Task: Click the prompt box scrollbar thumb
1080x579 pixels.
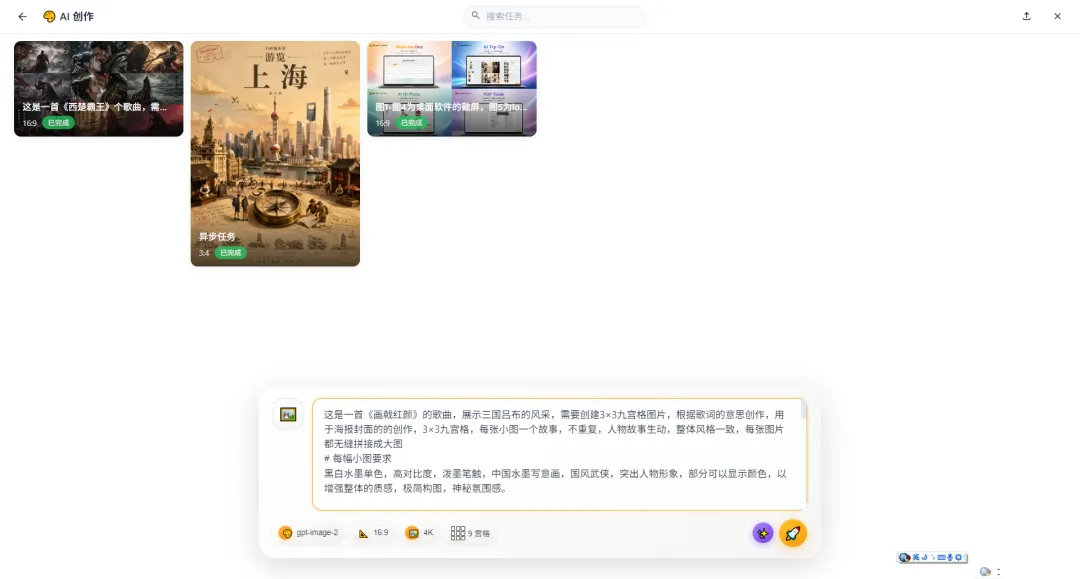Action: pos(803,410)
